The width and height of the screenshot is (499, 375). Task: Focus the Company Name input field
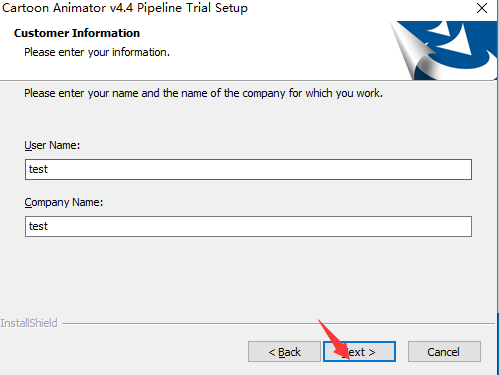pyautogui.click(x=248, y=226)
